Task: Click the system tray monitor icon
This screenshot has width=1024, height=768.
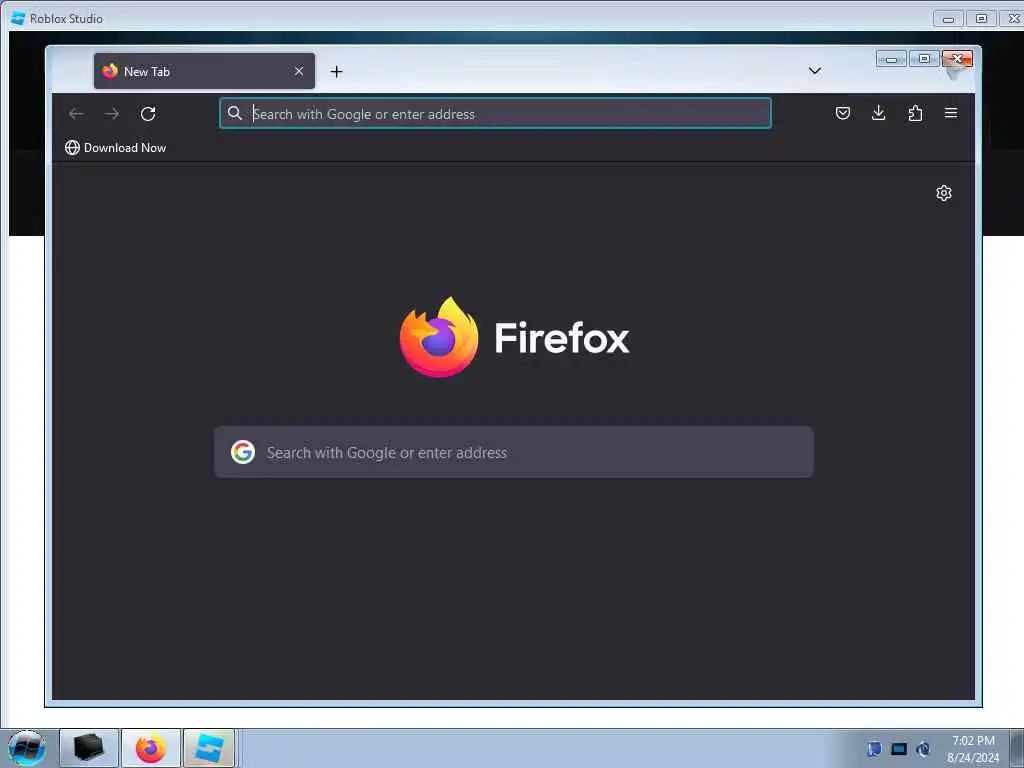Action: 899,748
